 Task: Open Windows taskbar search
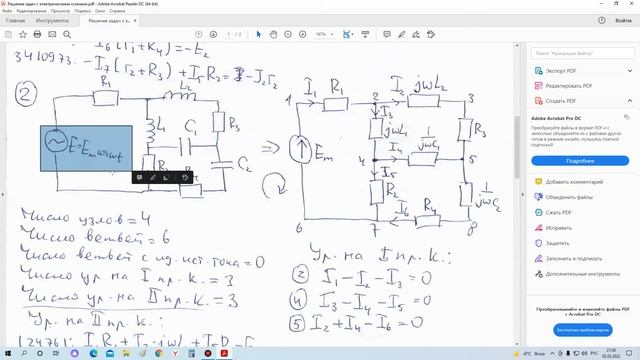coord(24,353)
